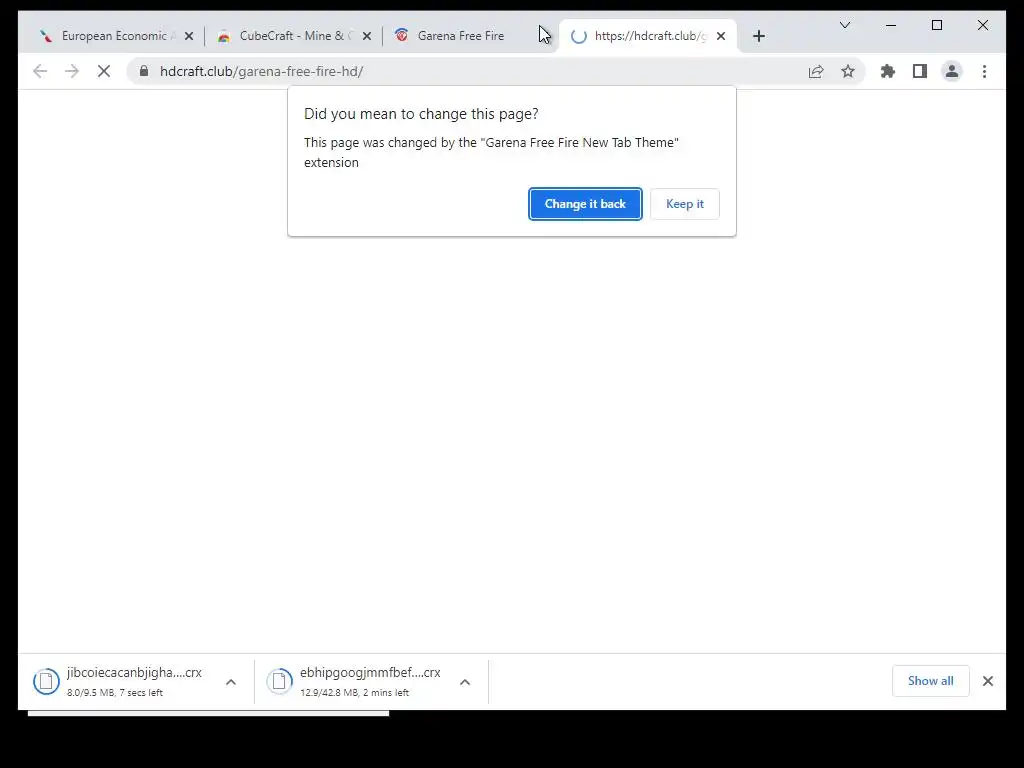Expand options for ebhipgoogjmmfbef crx download

click(465, 682)
